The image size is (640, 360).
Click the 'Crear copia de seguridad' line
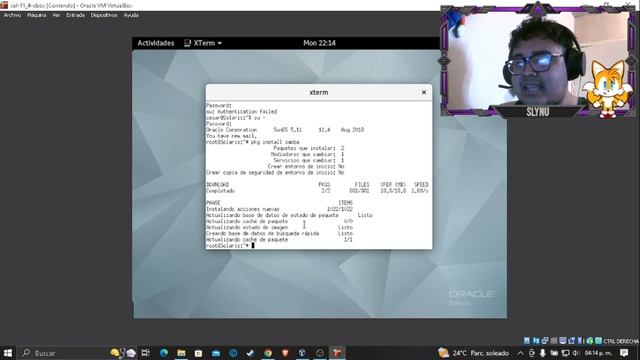[275, 173]
